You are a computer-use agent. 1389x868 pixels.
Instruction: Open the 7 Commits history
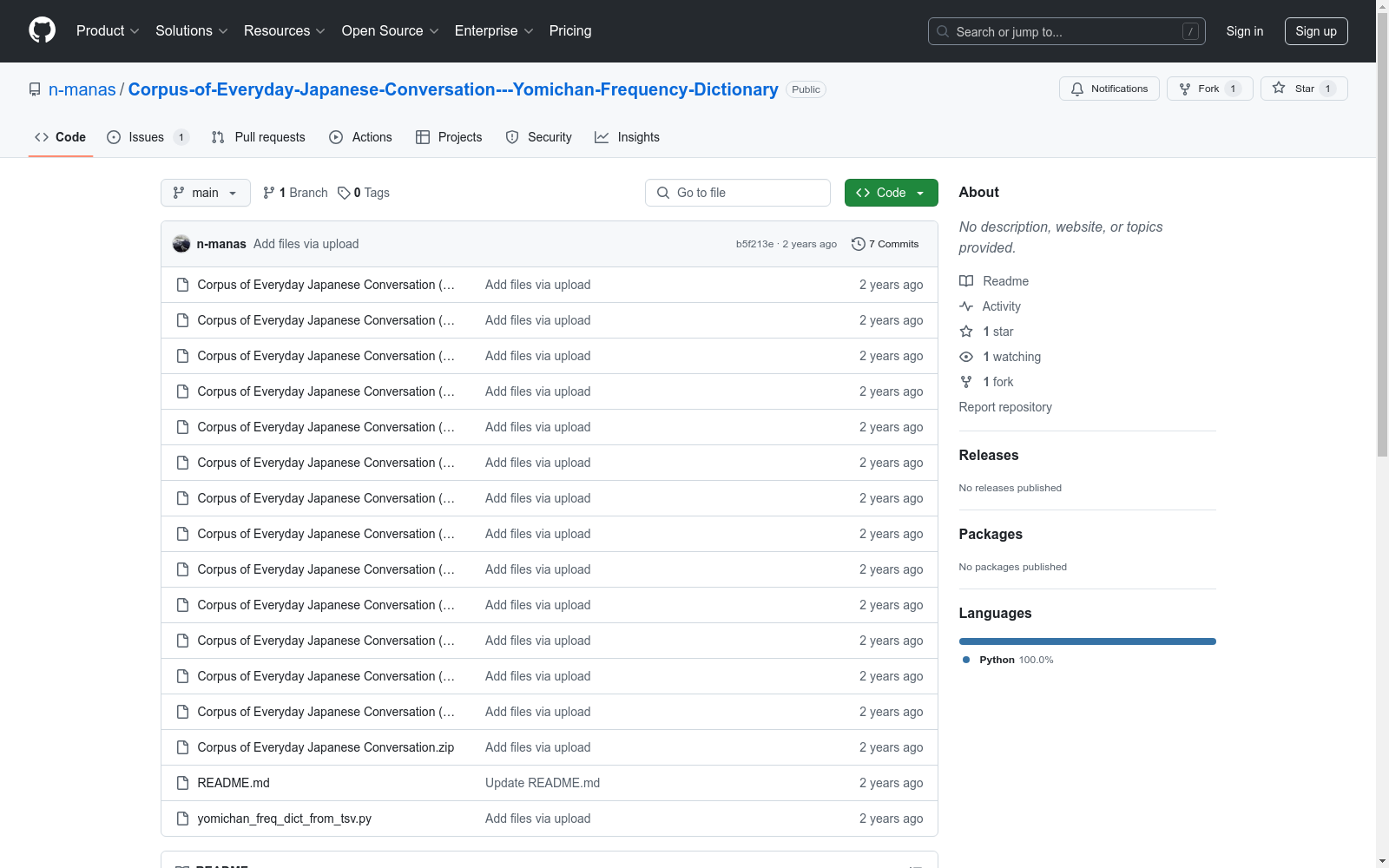(x=885, y=244)
